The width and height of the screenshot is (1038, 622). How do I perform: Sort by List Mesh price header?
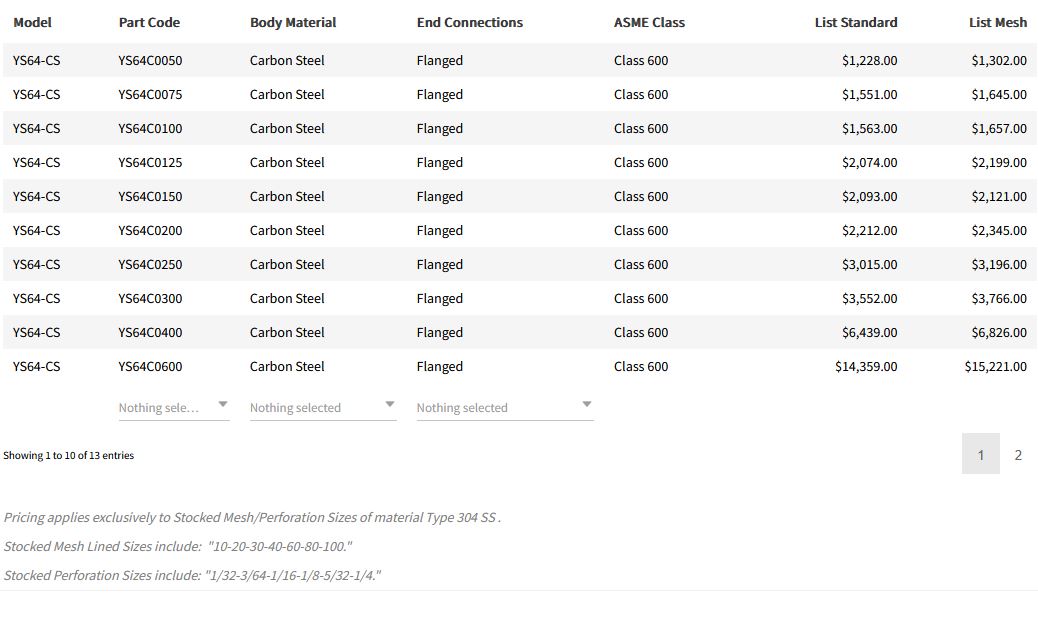coord(997,22)
